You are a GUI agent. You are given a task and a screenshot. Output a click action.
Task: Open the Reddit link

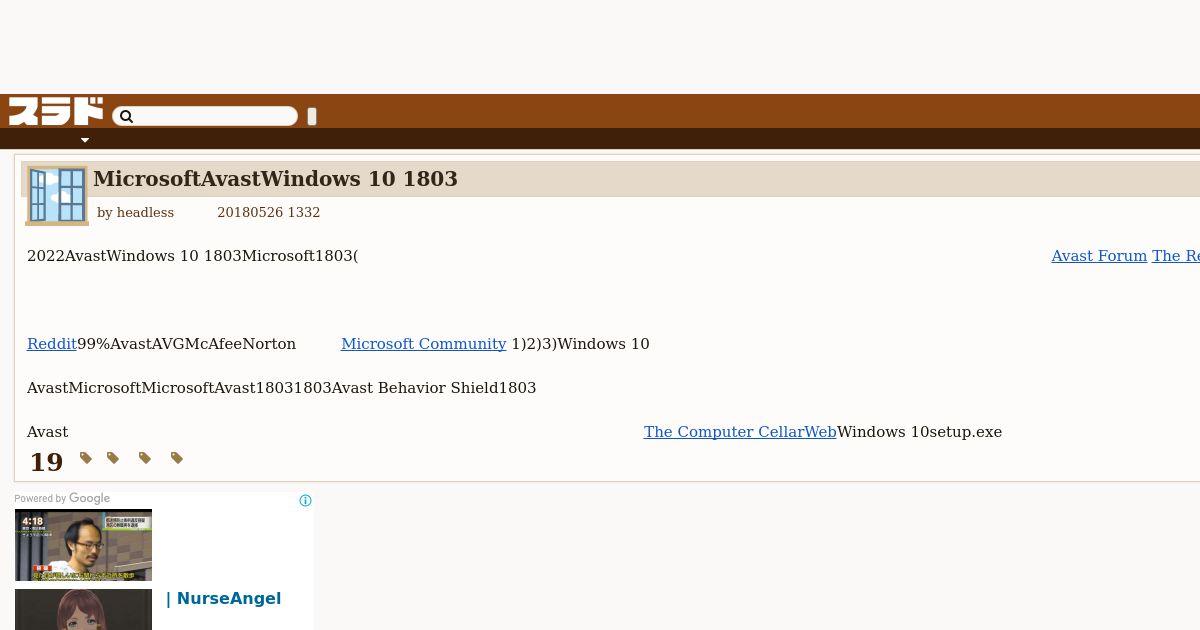pyautogui.click(x=52, y=344)
